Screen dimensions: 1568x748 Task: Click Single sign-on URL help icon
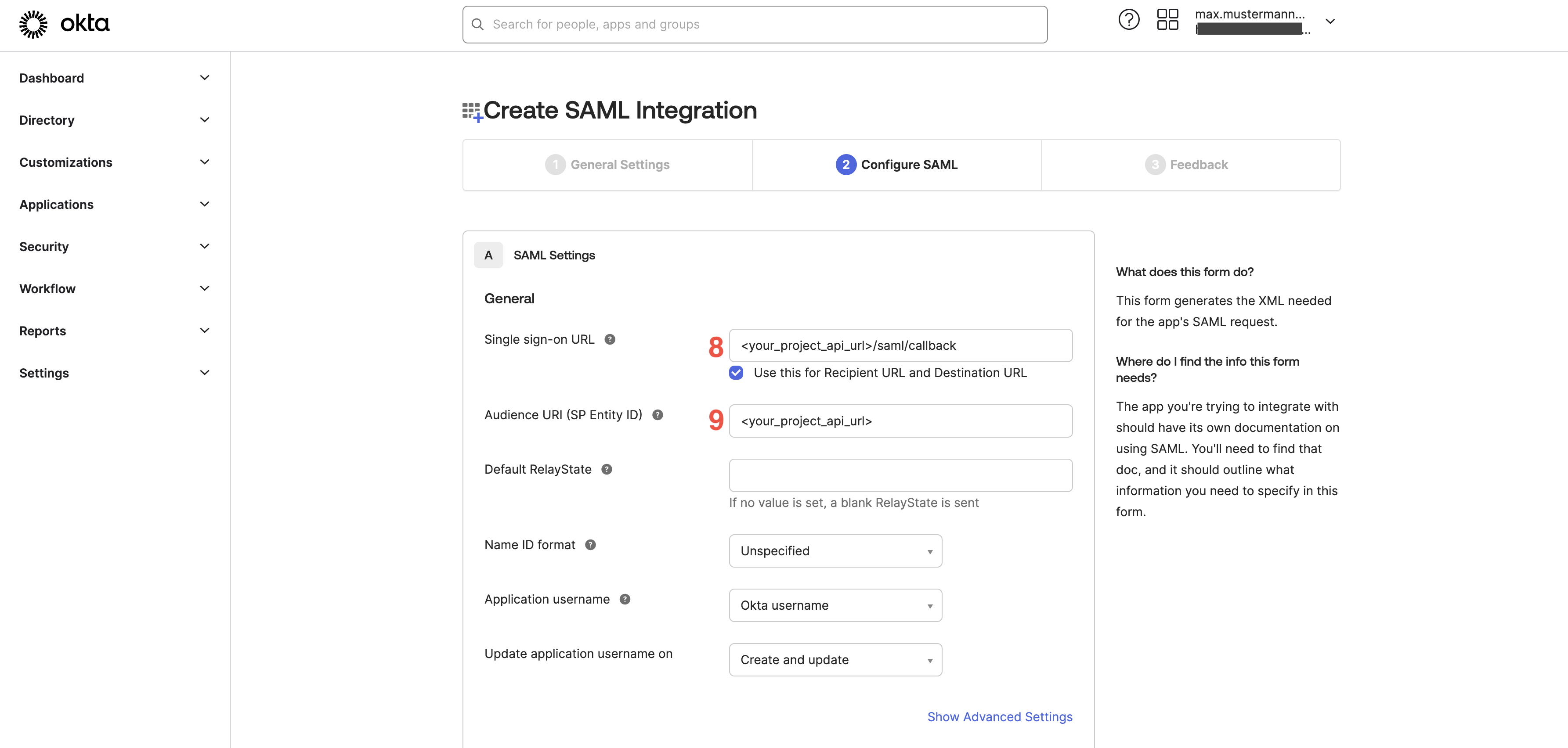(609, 339)
